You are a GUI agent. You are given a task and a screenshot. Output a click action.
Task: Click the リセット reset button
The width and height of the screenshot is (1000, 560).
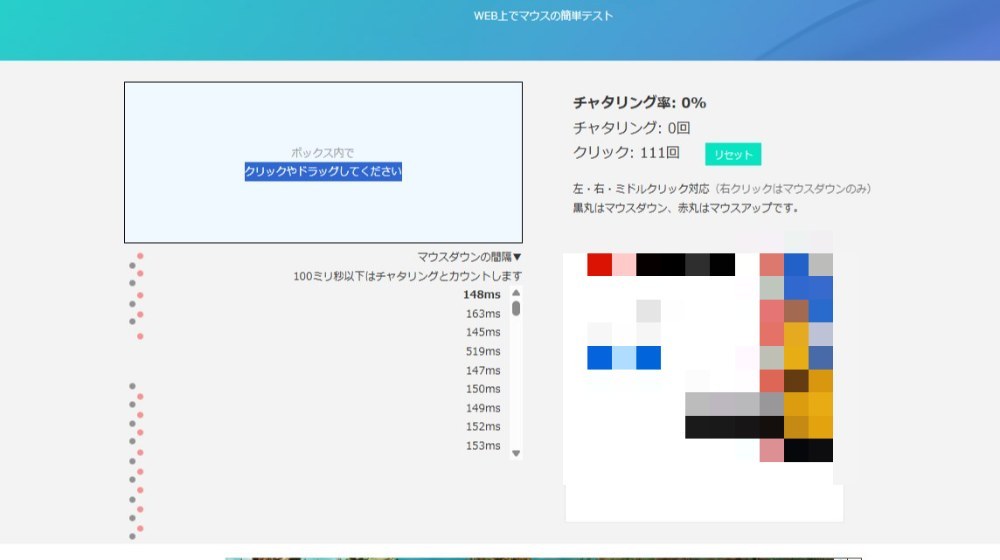733,154
